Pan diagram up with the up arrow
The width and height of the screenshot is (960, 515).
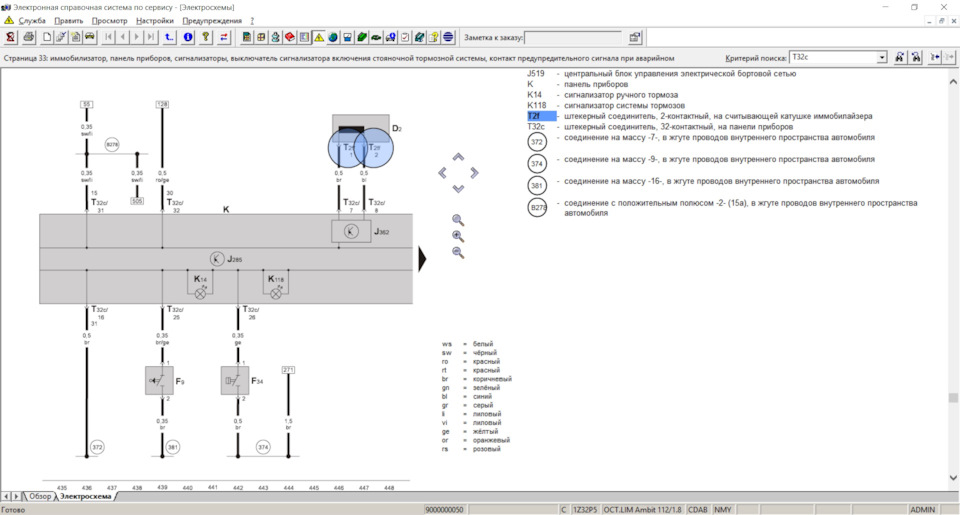coord(458,157)
